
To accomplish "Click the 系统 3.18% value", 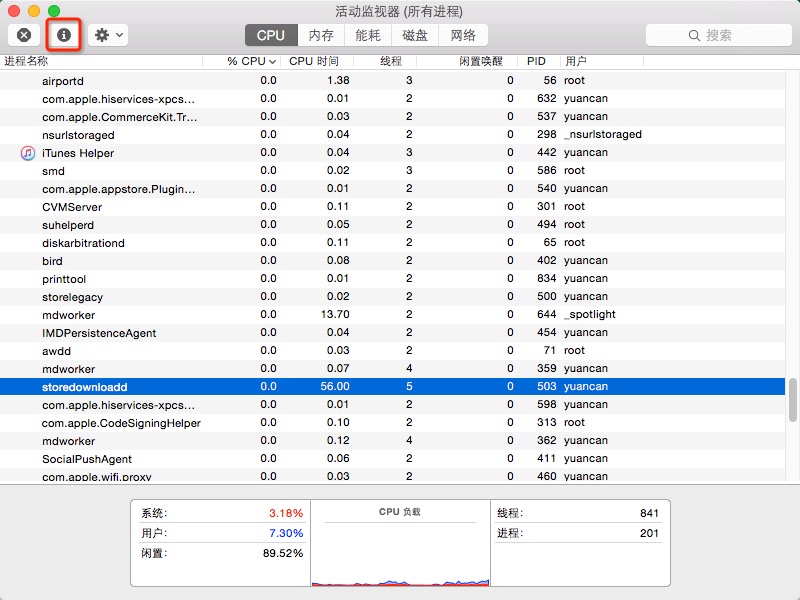I will (286, 513).
